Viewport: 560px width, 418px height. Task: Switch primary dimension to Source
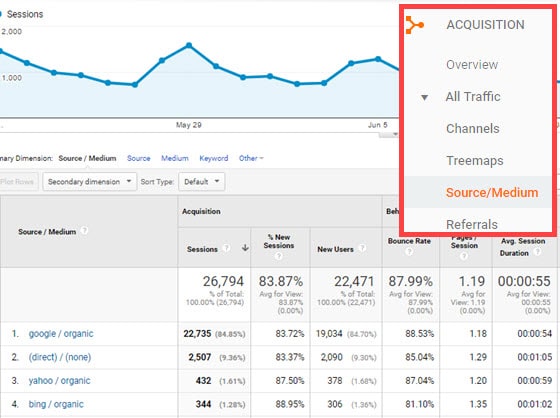coord(139,158)
